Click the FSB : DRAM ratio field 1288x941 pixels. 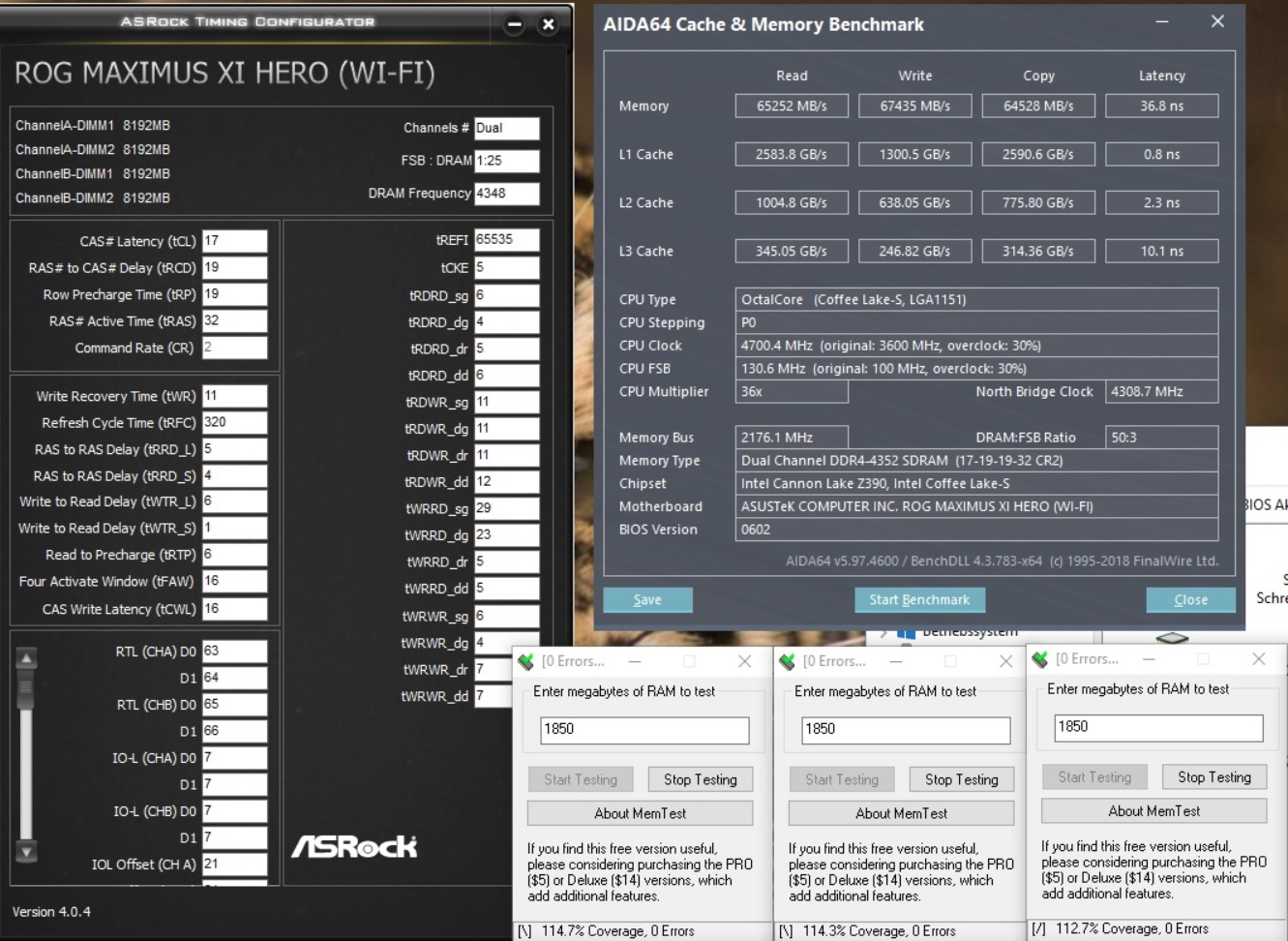[x=506, y=161]
